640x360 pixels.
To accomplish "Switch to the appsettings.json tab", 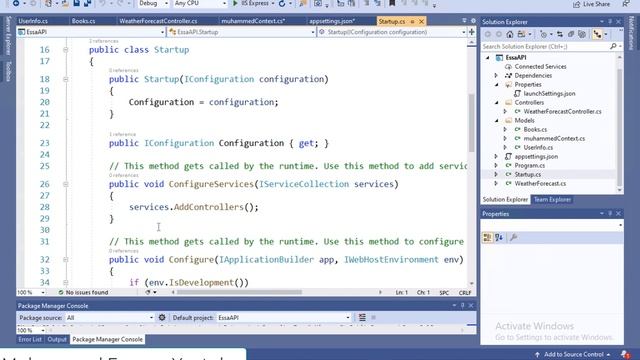I will (332, 21).
